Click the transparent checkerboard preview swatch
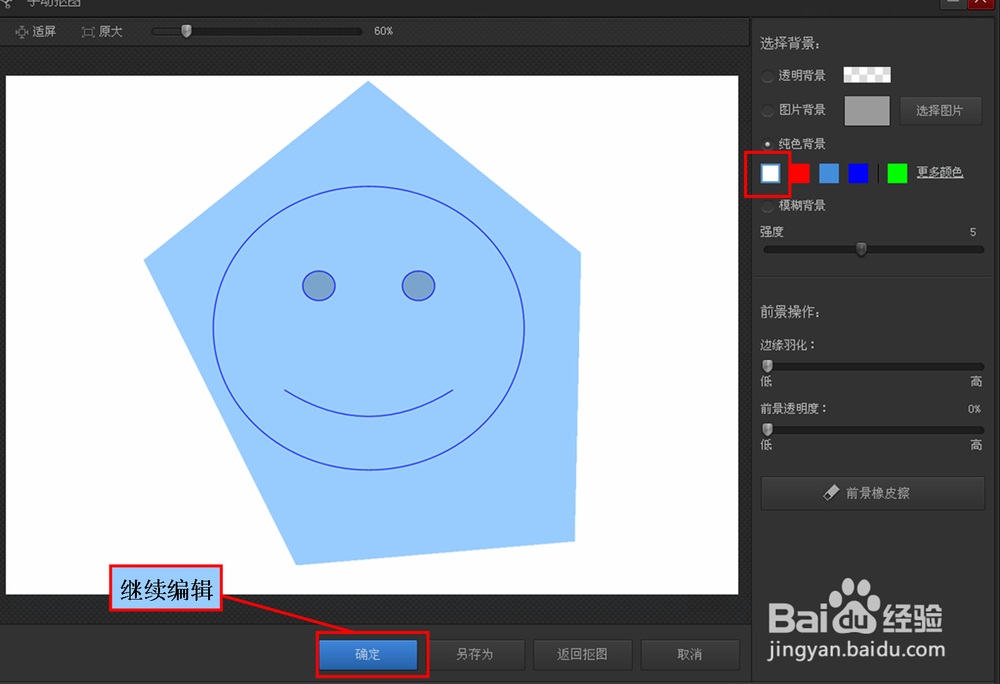Image resolution: width=1000 pixels, height=684 pixels. [x=866, y=74]
